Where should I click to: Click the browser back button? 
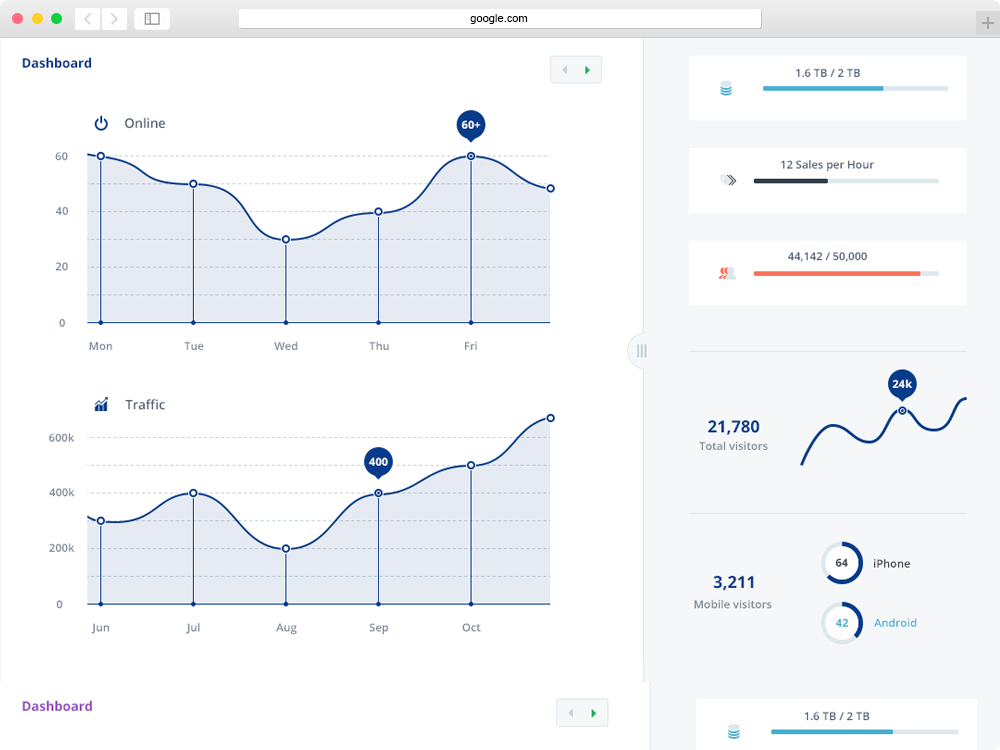[x=88, y=18]
